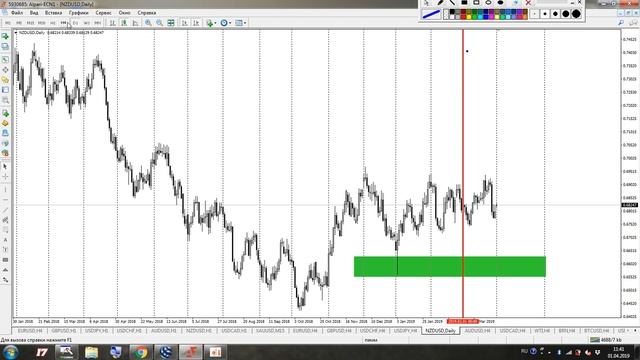640x360 pixels.
Task: Toggle M30 timeframe
Action: [42, 23]
